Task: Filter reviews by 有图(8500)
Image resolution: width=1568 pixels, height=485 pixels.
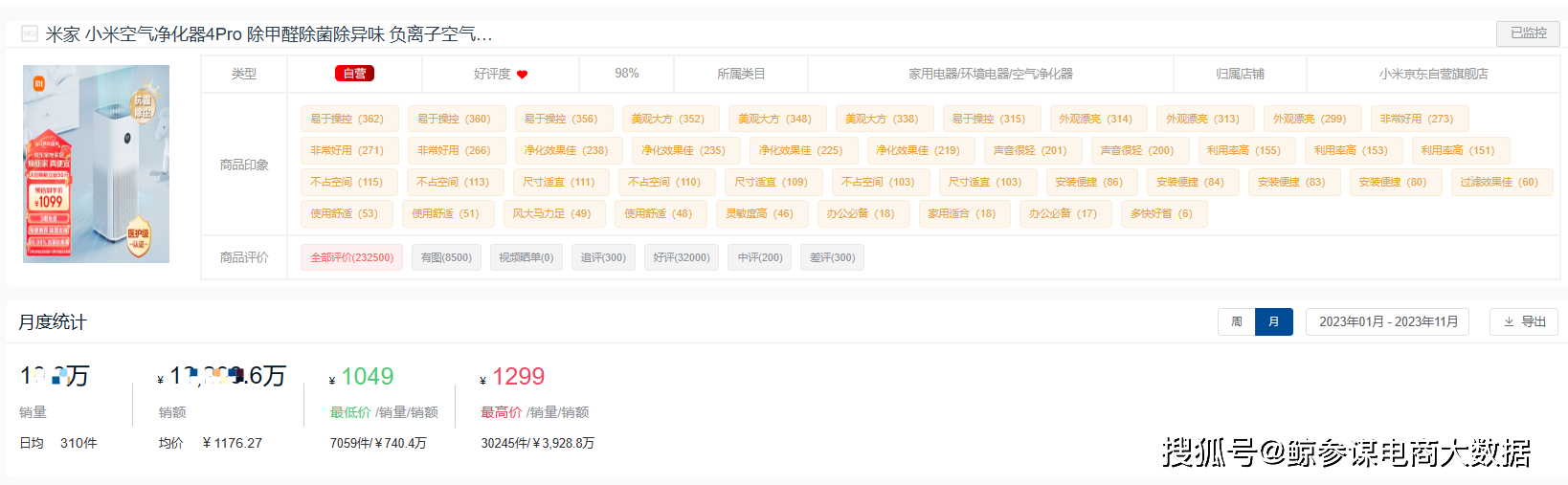Action: [446, 257]
